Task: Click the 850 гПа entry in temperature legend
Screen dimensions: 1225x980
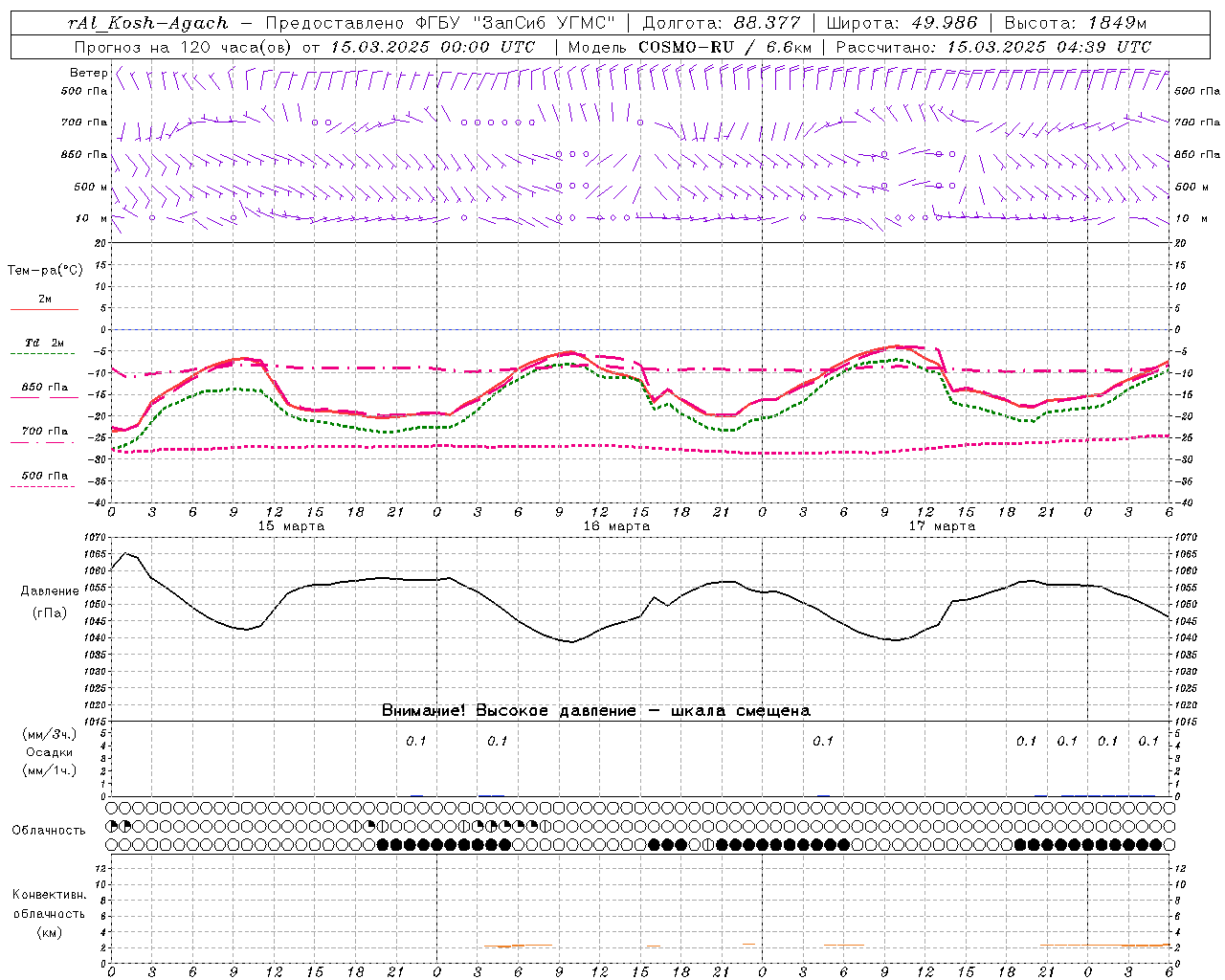Action: pos(44,388)
